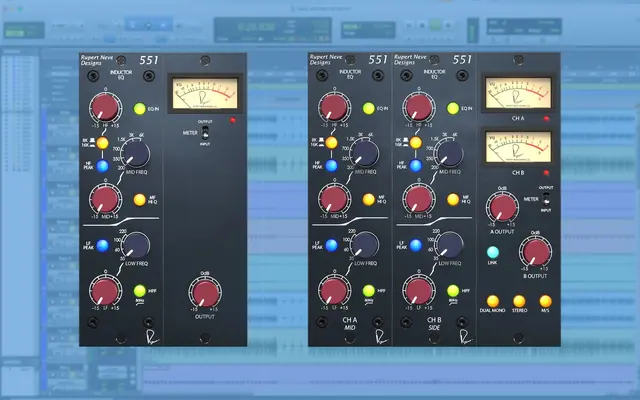Click the MID FREQ knob on CH B
This screenshot has height=400, width=640.
pyautogui.click(x=449, y=153)
